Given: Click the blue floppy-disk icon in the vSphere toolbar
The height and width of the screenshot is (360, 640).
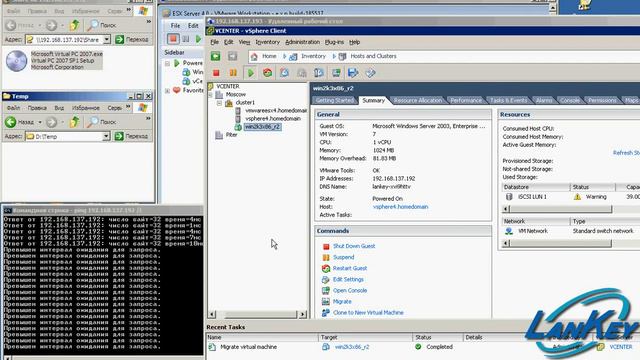Looking at the screenshot, I should click(x=353, y=73).
